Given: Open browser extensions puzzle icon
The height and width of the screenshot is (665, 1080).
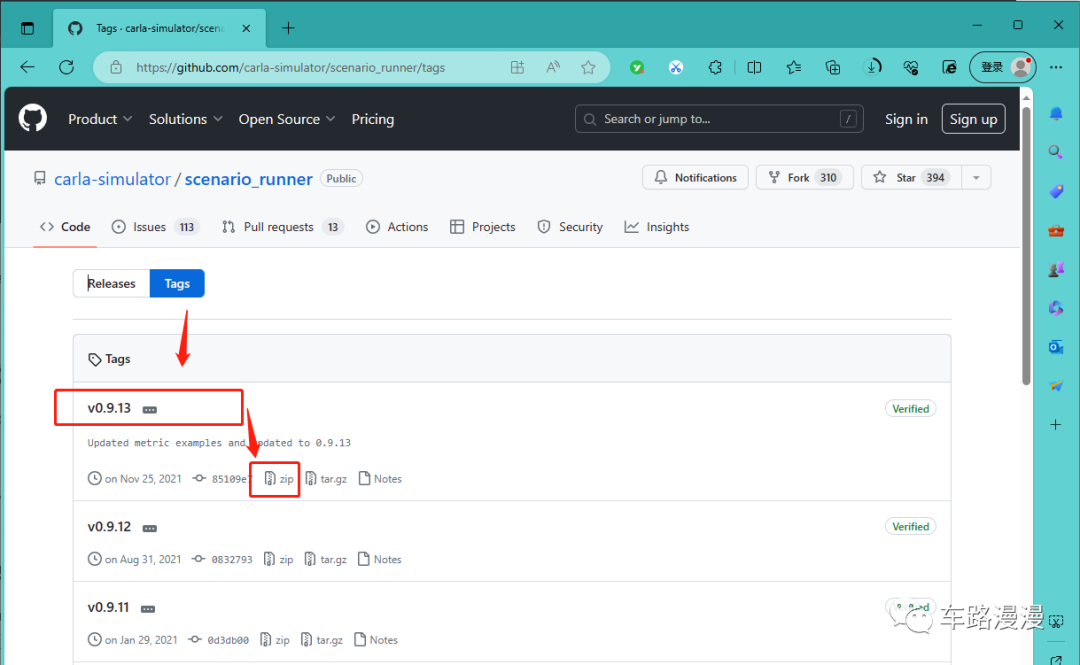Looking at the screenshot, I should [715, 68].
